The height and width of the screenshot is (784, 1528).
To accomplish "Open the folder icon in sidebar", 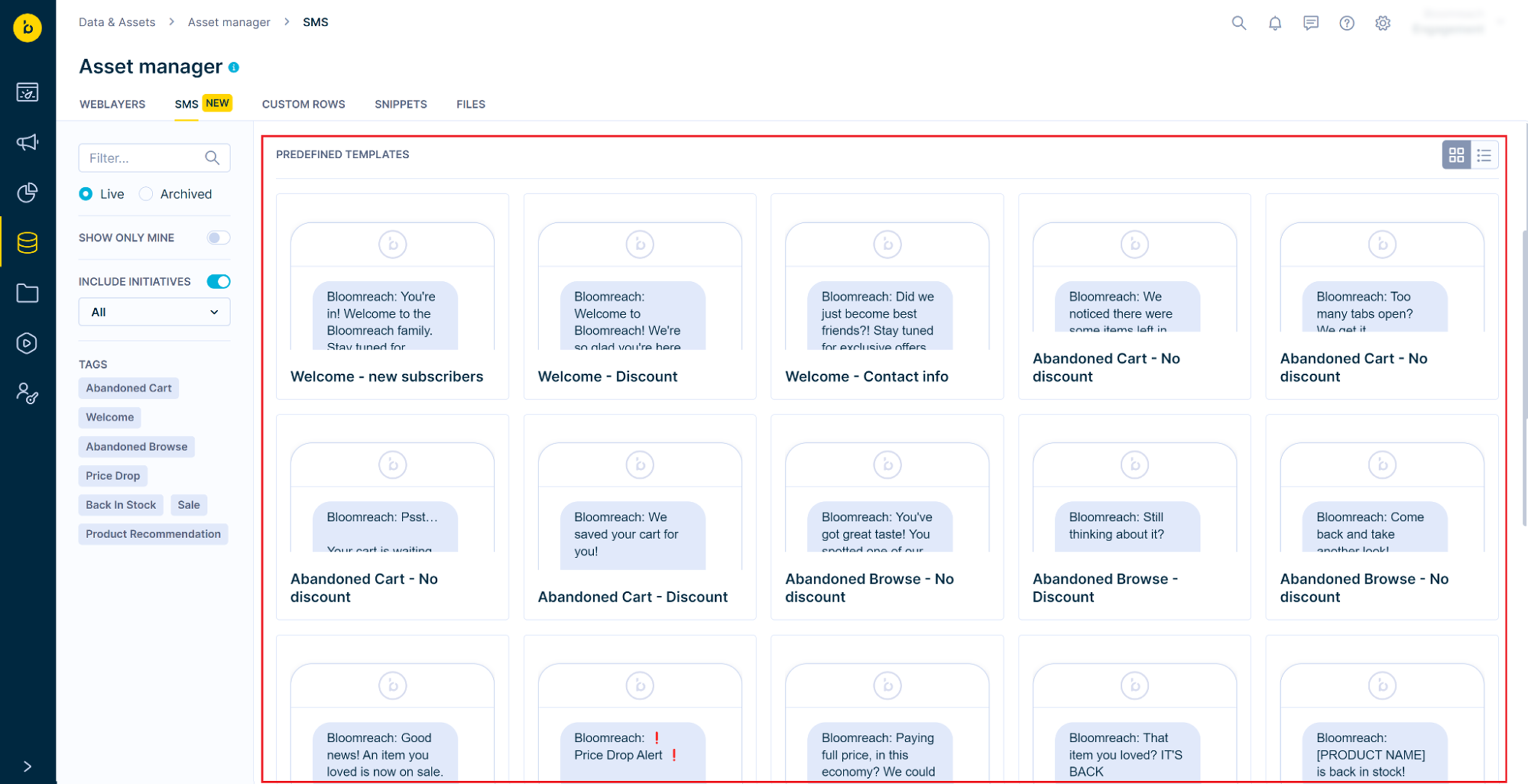I will [x=27, y=293].
